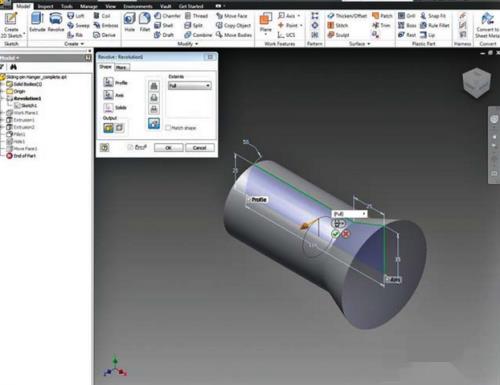
Task: Switch to the More tab in dialog
Action: click(121, 67)
